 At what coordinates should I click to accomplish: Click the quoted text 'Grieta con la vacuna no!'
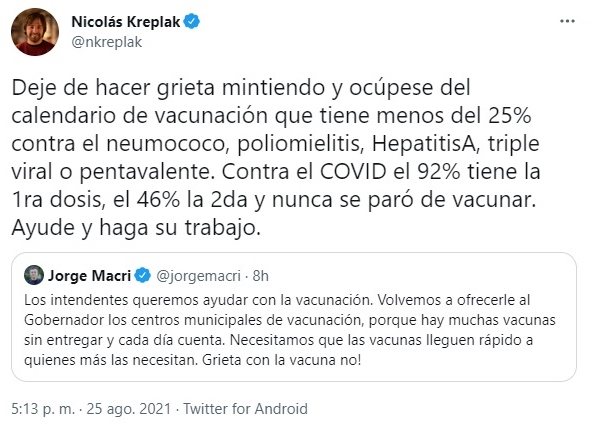[282, 360]
